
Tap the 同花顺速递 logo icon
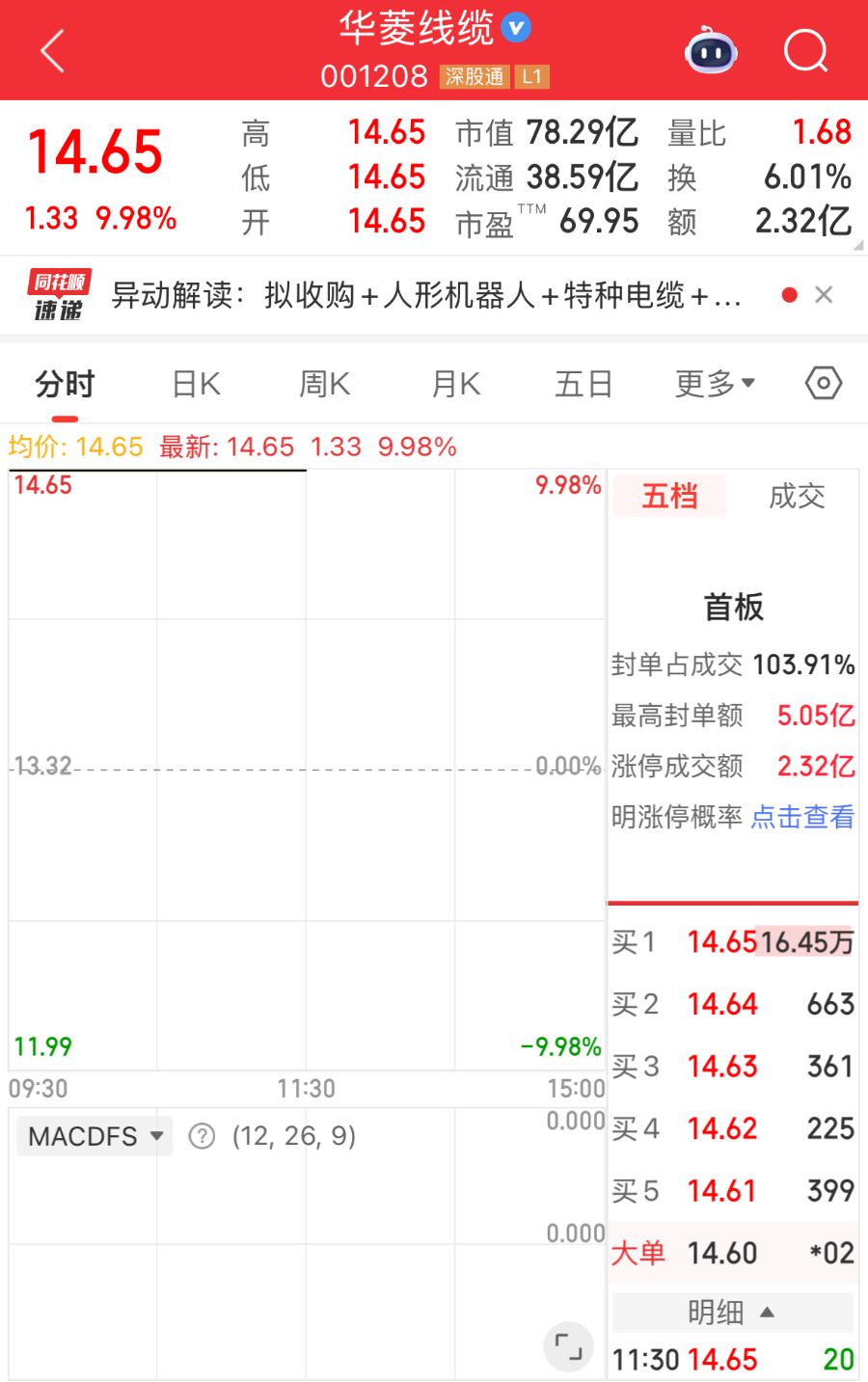tap(59, 295)
